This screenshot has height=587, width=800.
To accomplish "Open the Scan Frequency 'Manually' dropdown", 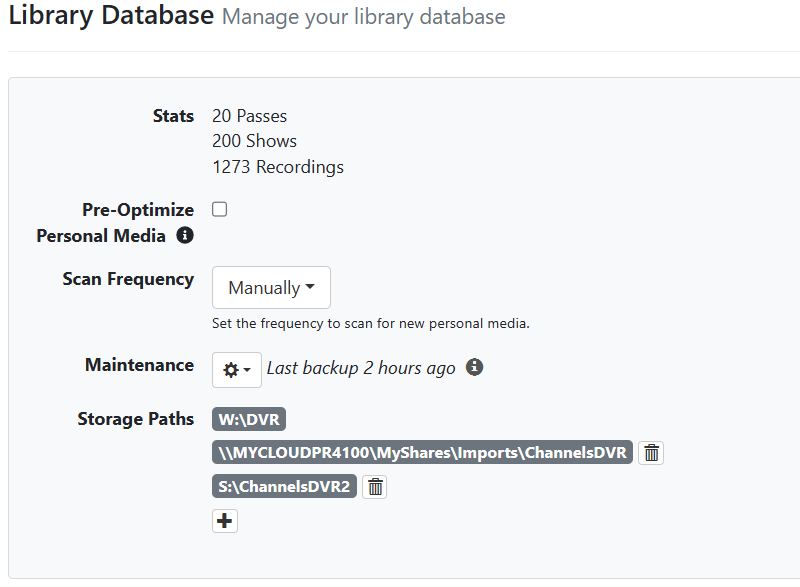I will pyautogui.click(x=271, y=288).
